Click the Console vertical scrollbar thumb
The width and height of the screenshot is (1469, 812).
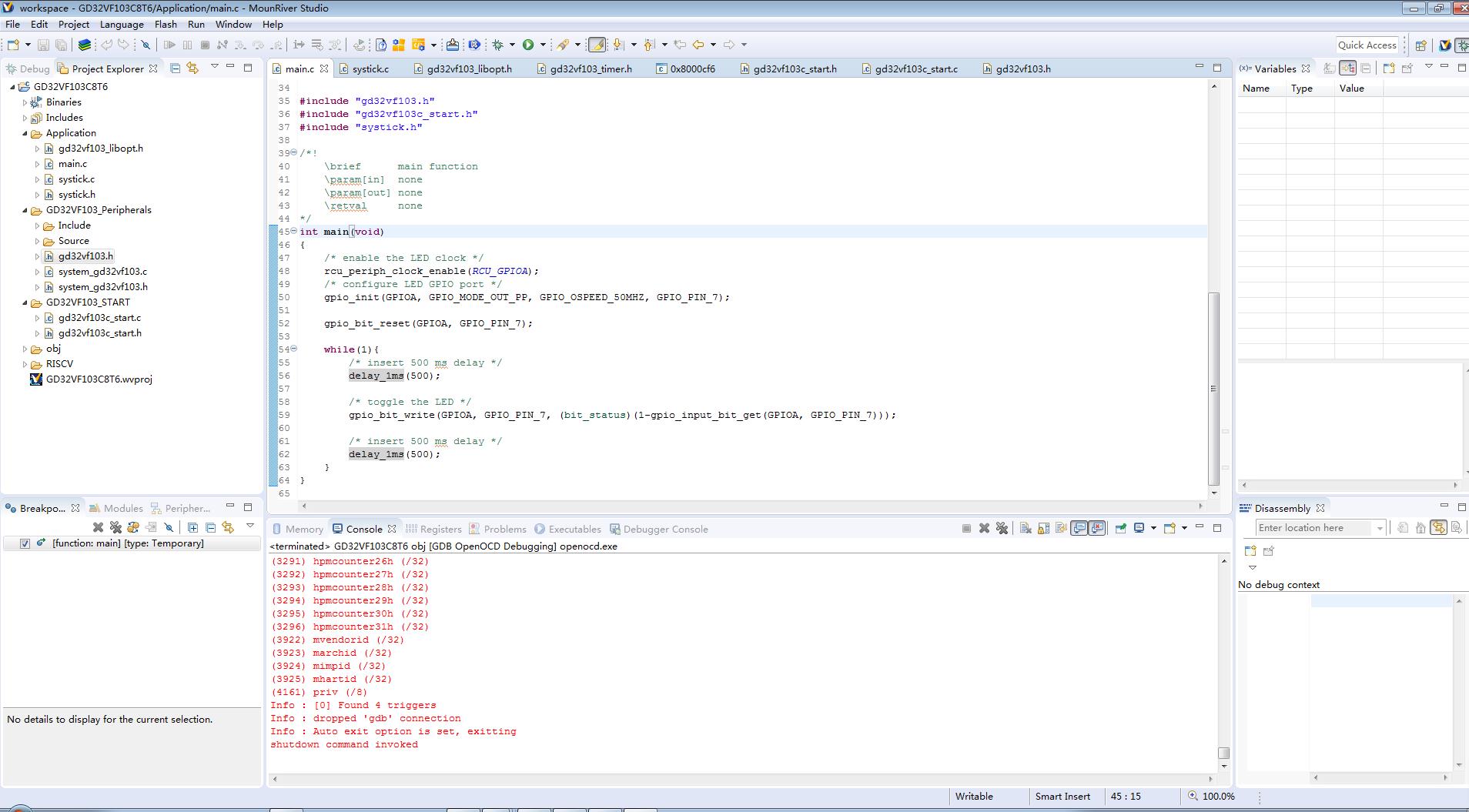[1223, 753]
